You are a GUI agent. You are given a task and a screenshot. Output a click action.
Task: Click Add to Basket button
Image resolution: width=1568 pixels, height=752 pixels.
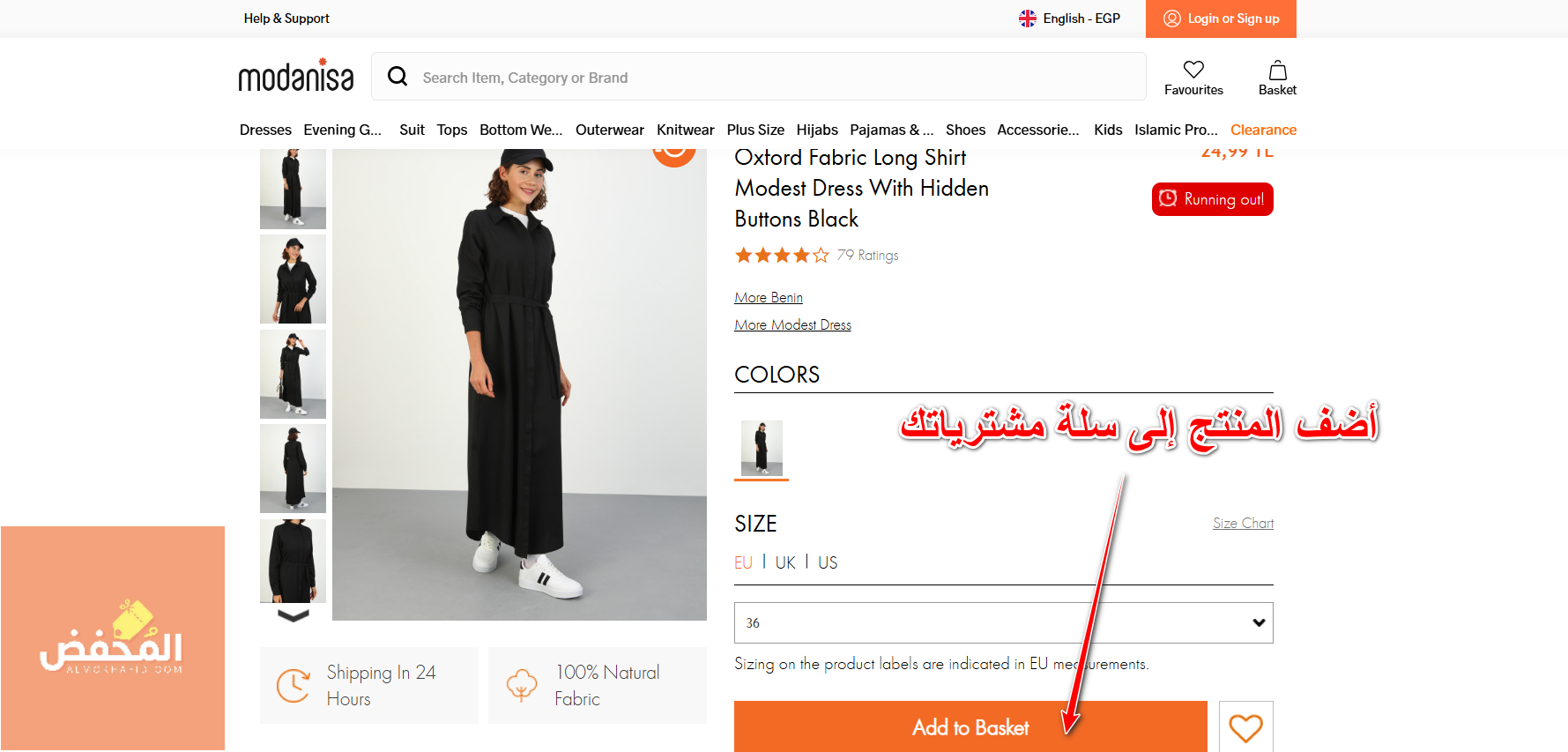pos(970,727)
